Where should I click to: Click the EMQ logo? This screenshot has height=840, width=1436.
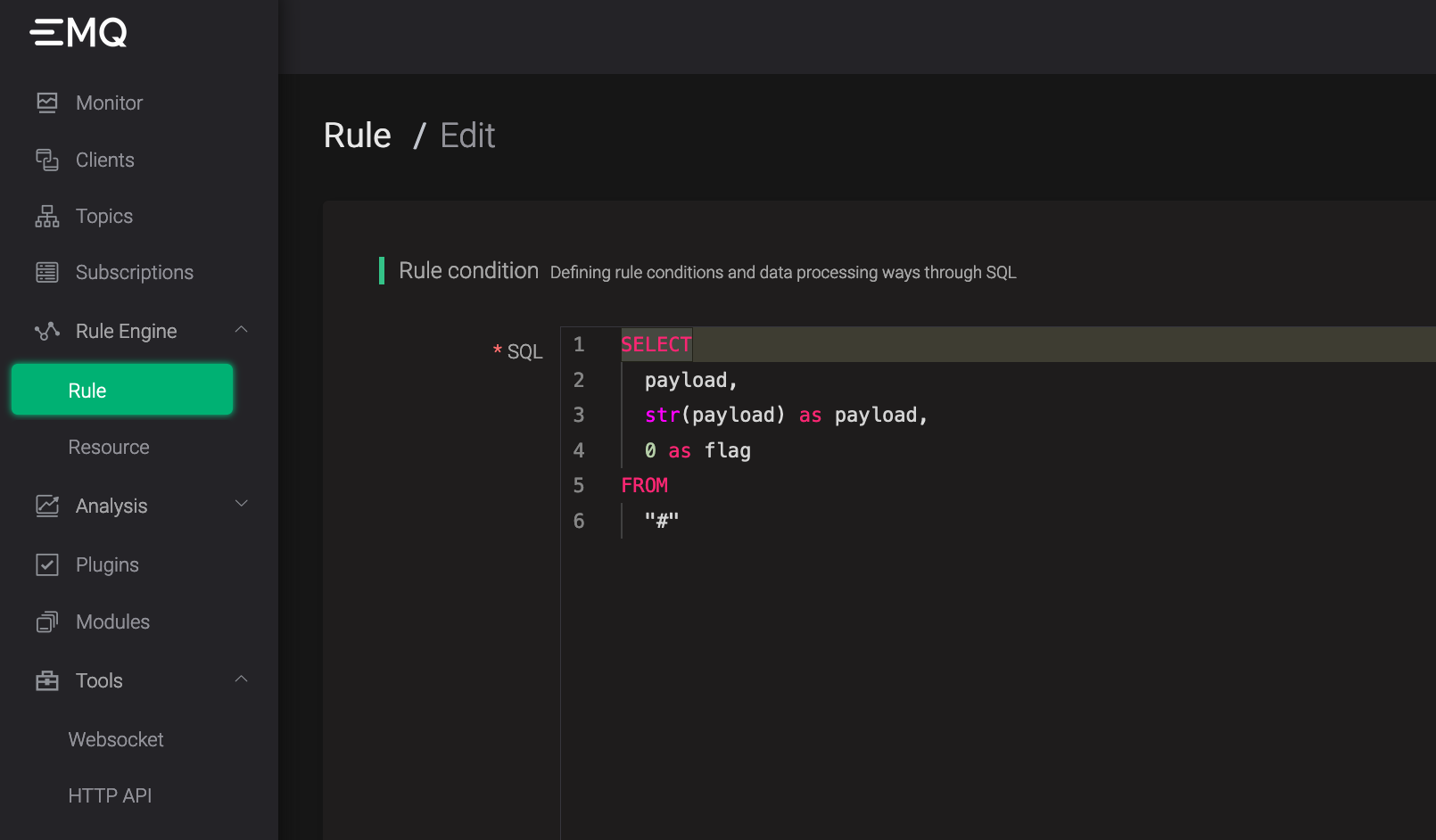(x=78, y=33)
